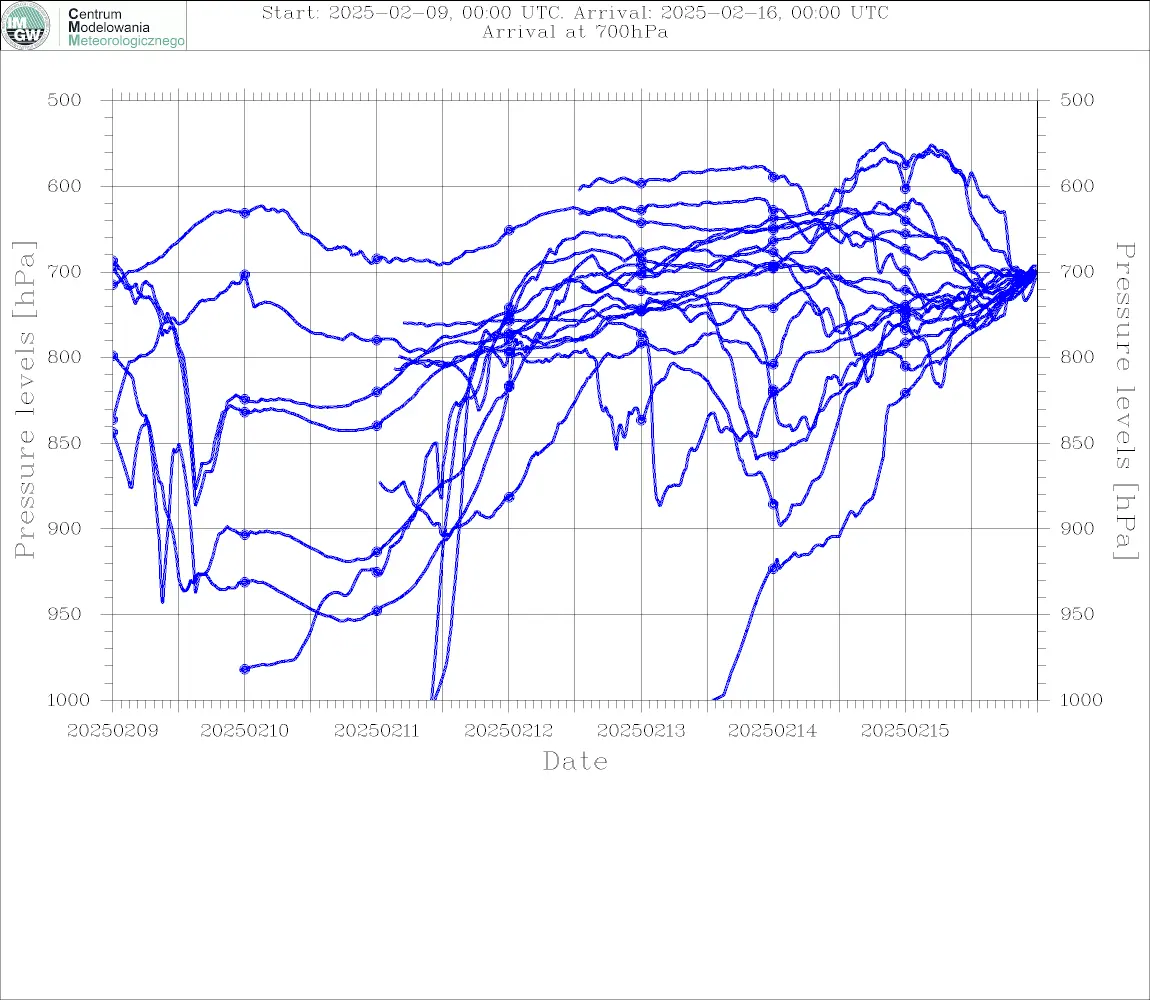
Task: Click the 20250212 date label
Action: [508, 731]
